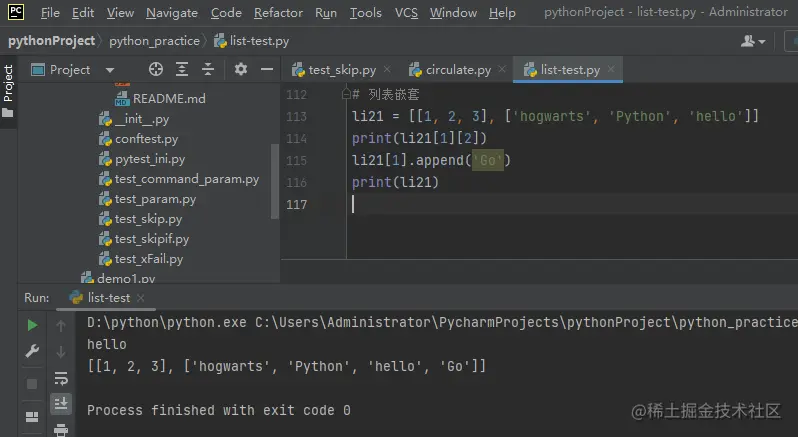Viewport: 798px width, 437px height.
Task: Select test_skipif.py in project tree
Action: pyautogui.click(x=144, y=239)
